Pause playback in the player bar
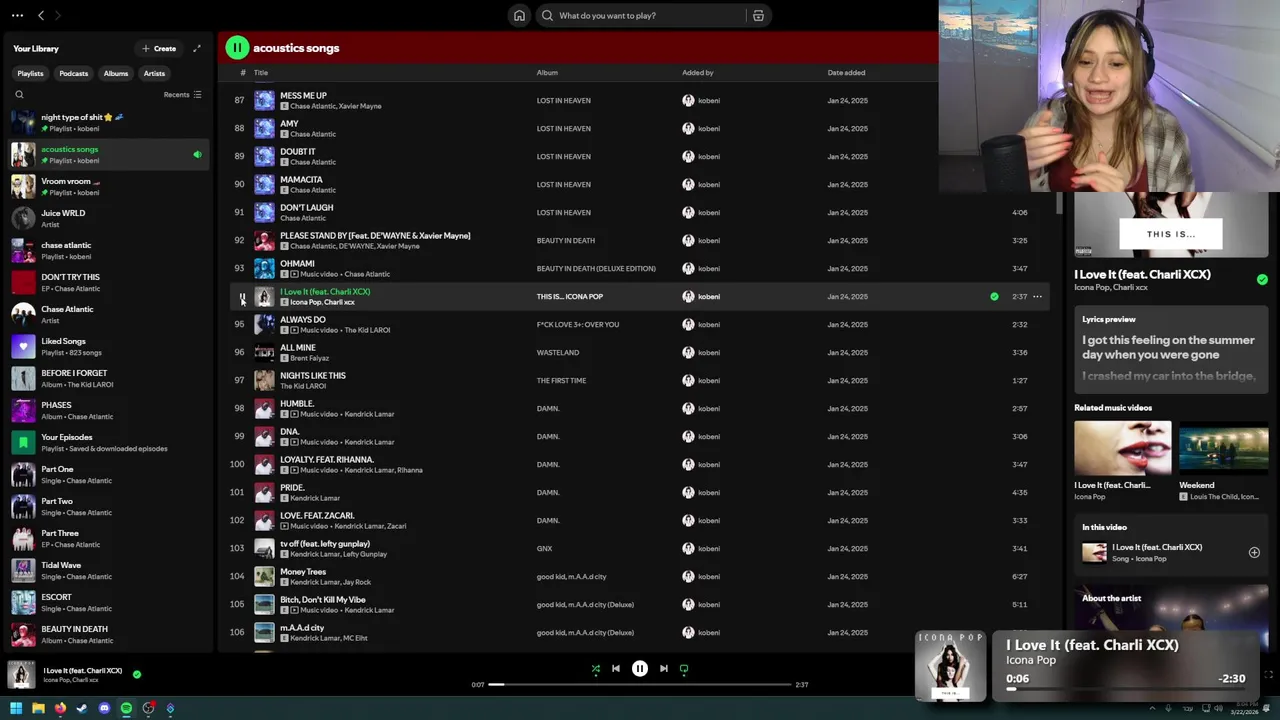This screenshot has width=1280, height=720. click(640, 668)
